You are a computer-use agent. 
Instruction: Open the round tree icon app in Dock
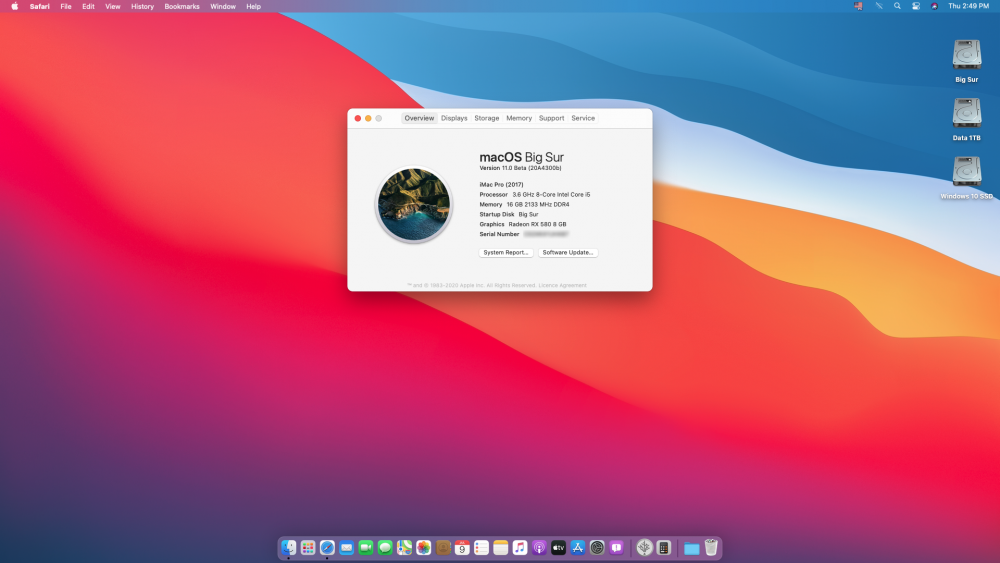coord(644,547)
